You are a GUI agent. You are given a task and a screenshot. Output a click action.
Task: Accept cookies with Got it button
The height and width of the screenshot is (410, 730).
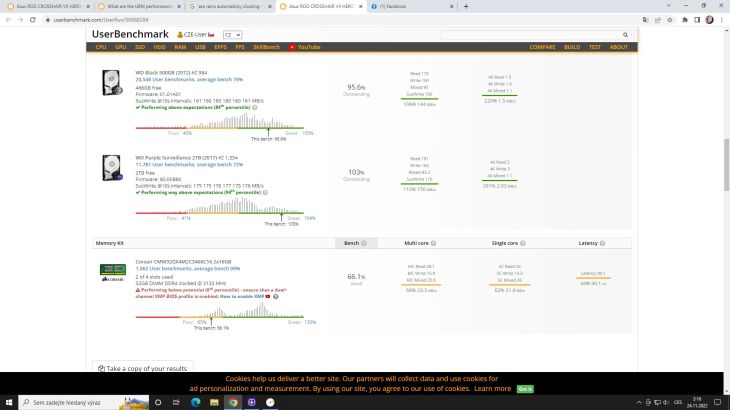pyautogui.click(x=525, y=389)
